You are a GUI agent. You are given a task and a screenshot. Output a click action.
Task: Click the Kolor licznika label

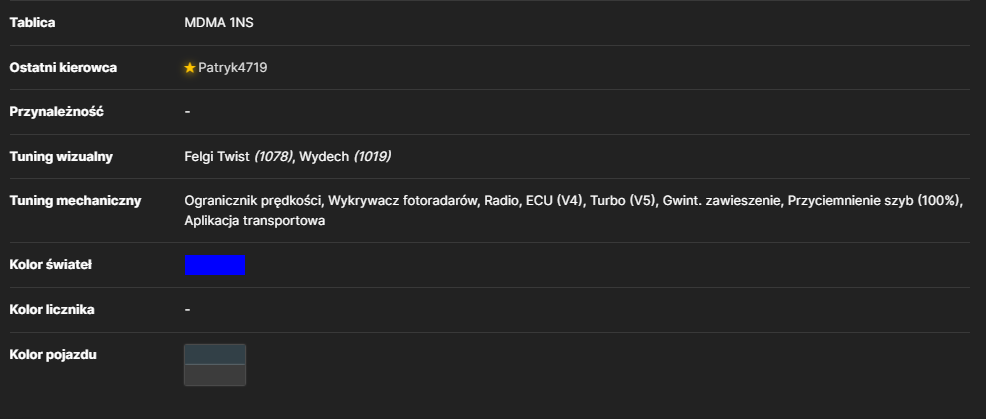tap(52, 310)
